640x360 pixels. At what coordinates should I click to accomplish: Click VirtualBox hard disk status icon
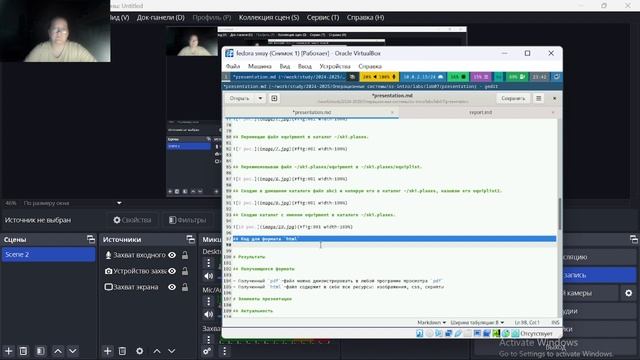click(x=420, y=333)
